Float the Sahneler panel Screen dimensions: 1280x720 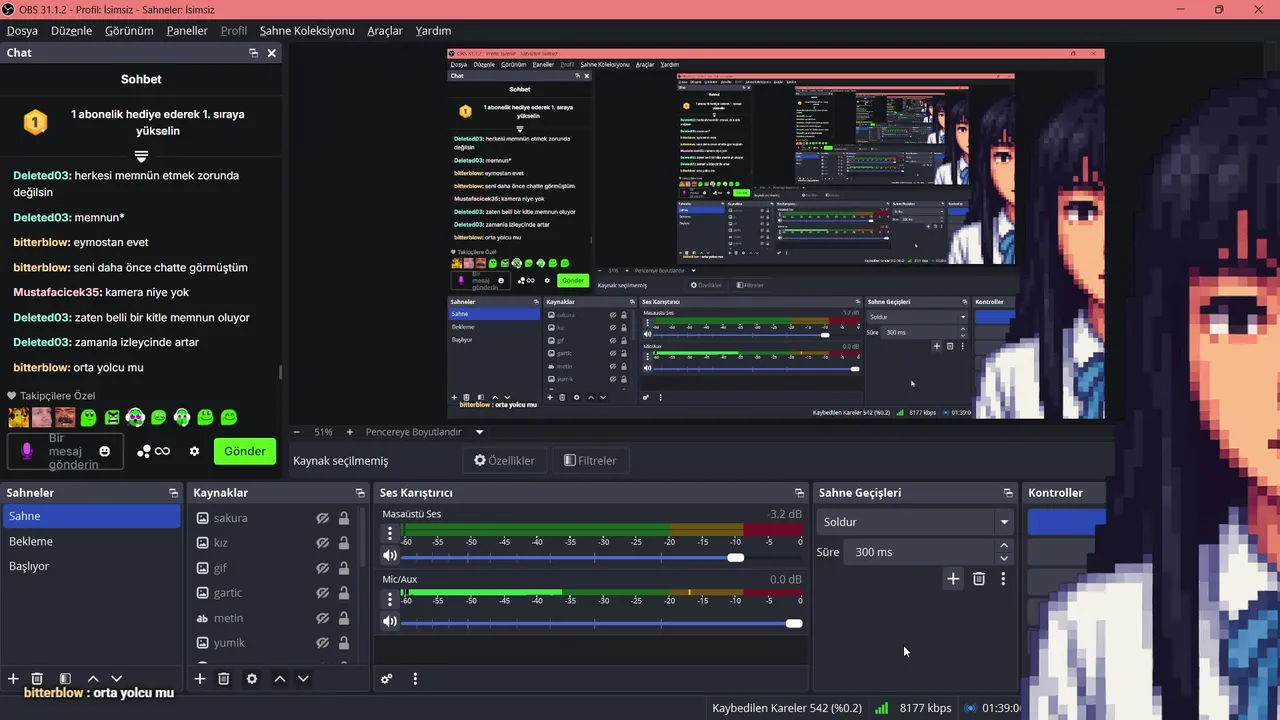(x=173, y=493)
